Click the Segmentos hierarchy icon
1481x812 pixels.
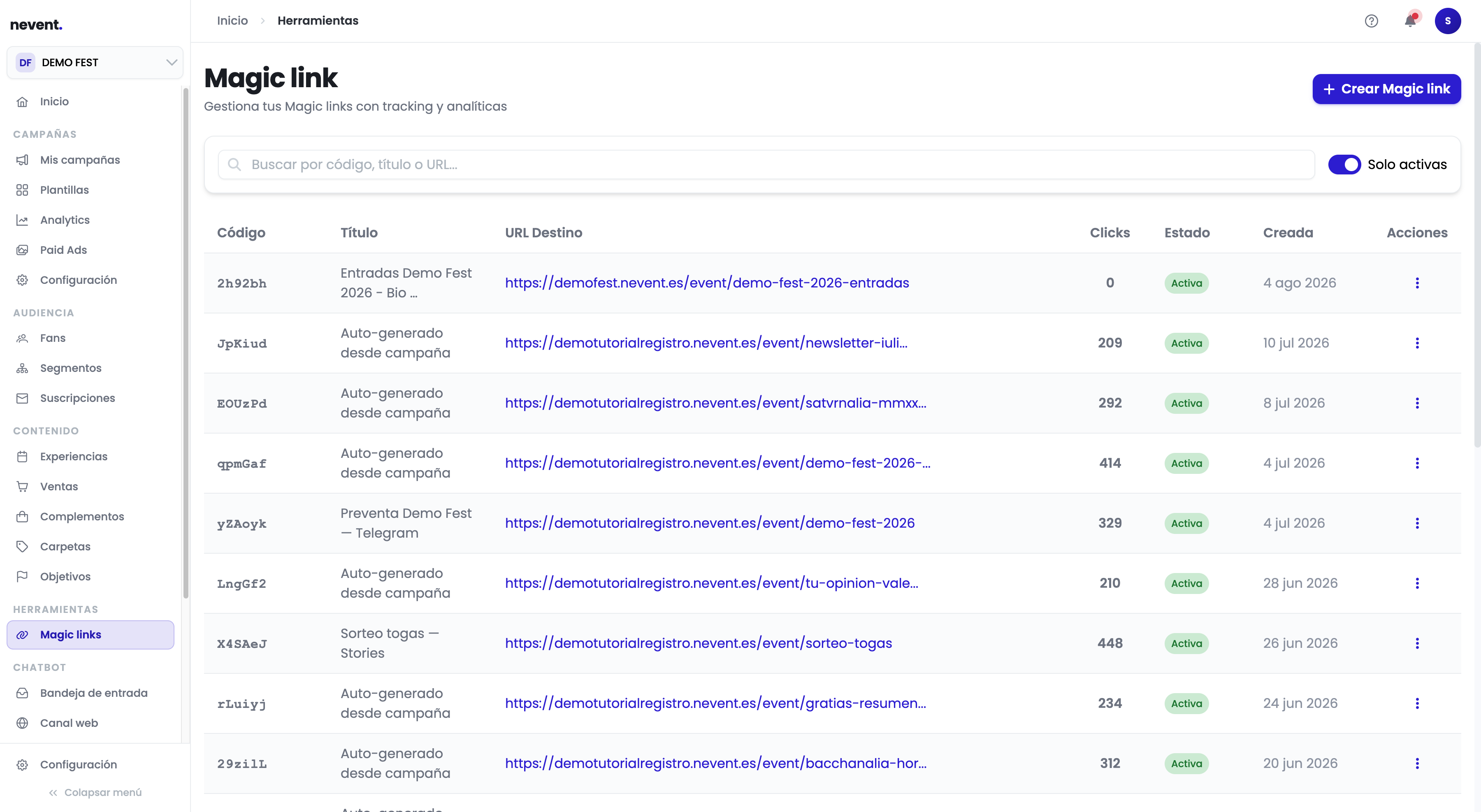tap(23, 368)
